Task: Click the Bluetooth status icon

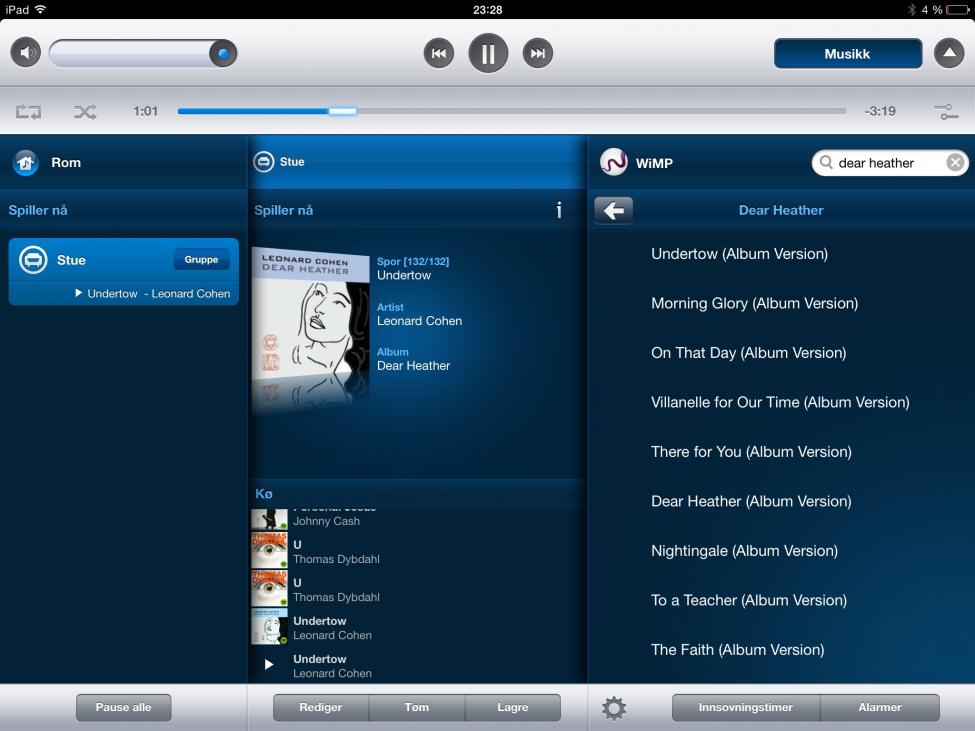Action: (x=912, y=9)
